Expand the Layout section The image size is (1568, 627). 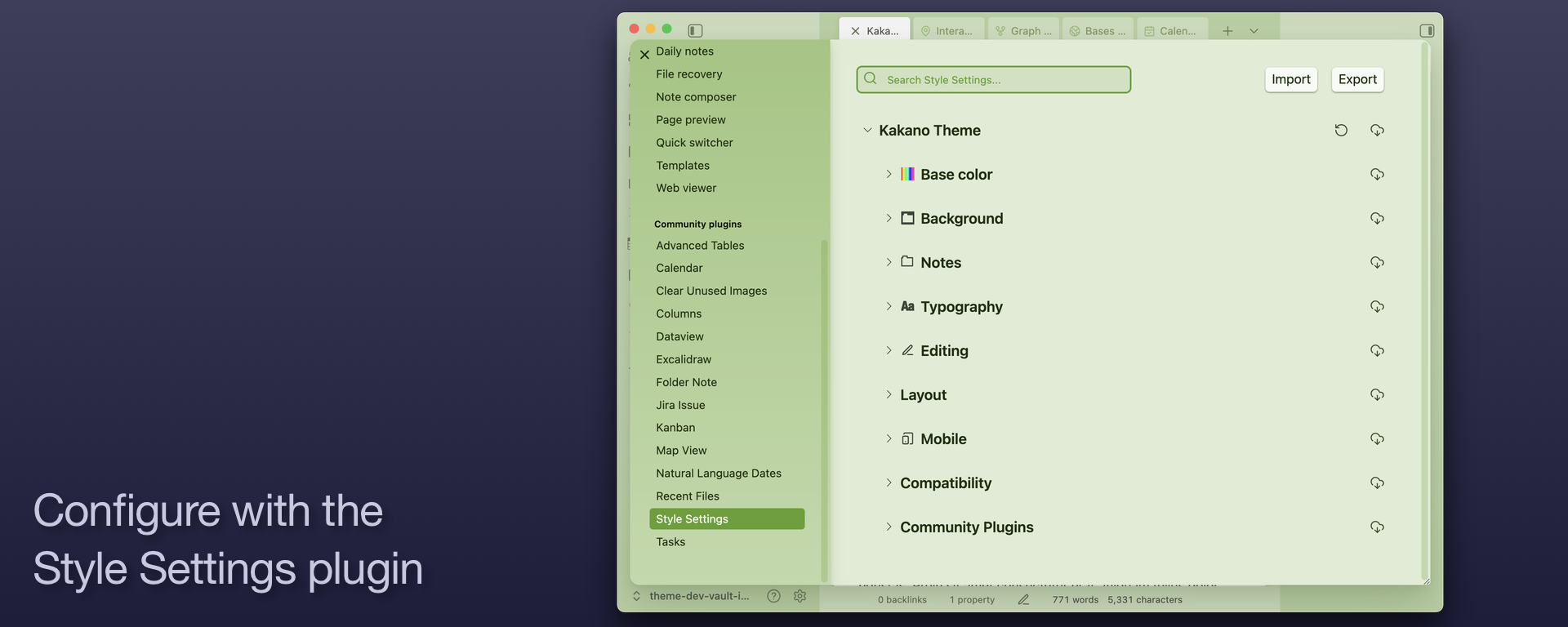[889, 395]
